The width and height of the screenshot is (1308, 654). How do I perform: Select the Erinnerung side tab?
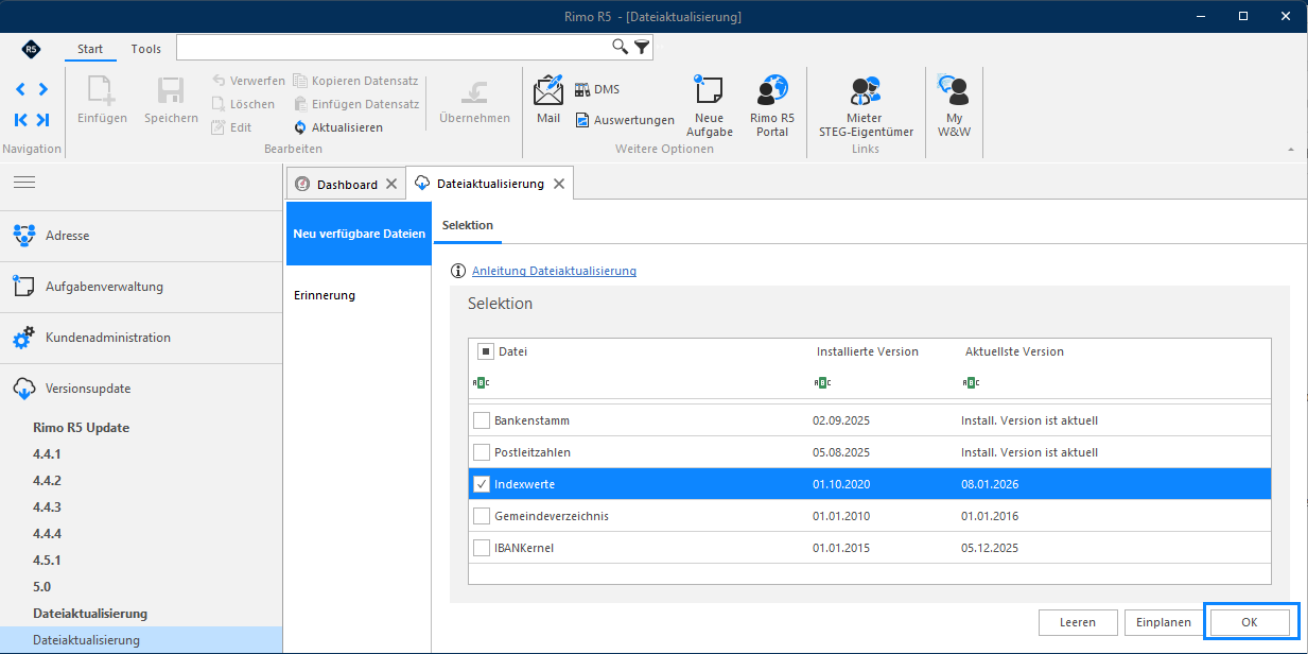point(358,296)
